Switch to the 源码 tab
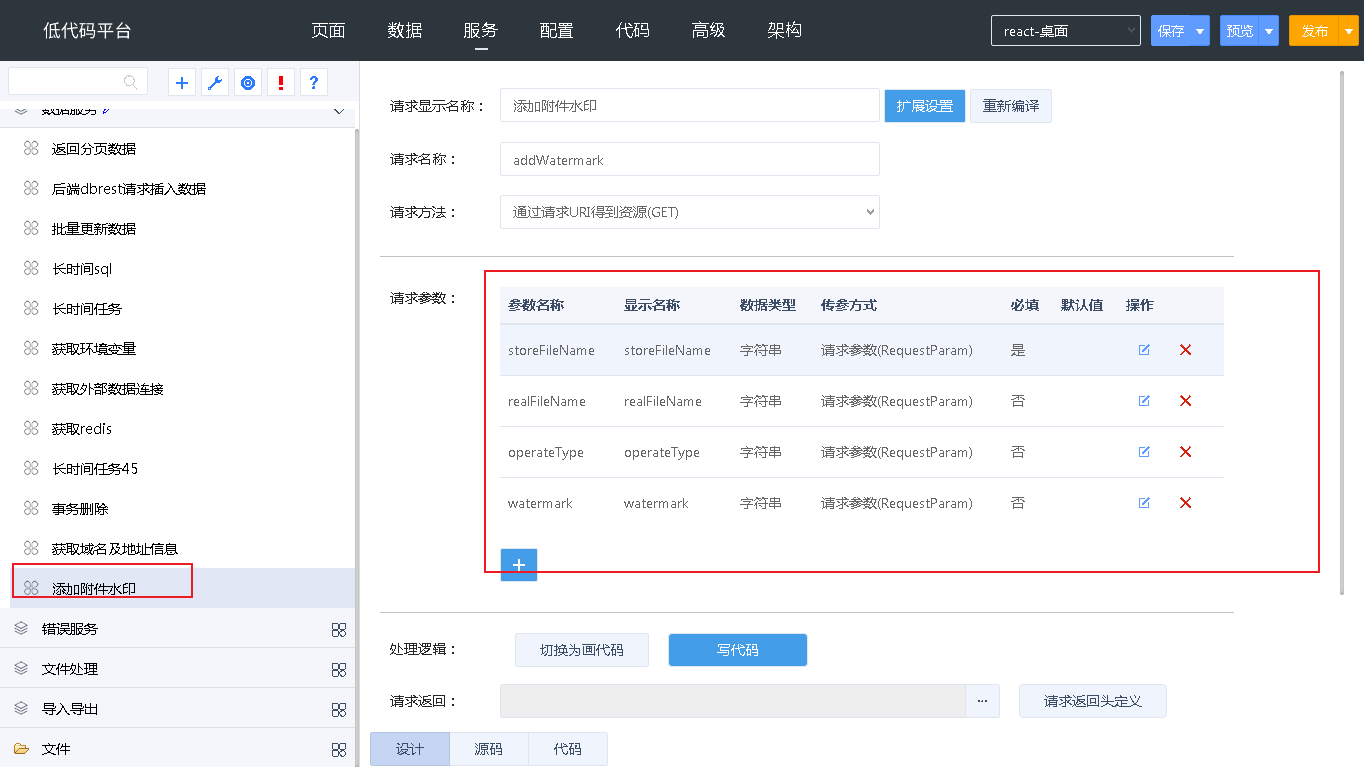 pyautogui.click(x=488, y=749)
